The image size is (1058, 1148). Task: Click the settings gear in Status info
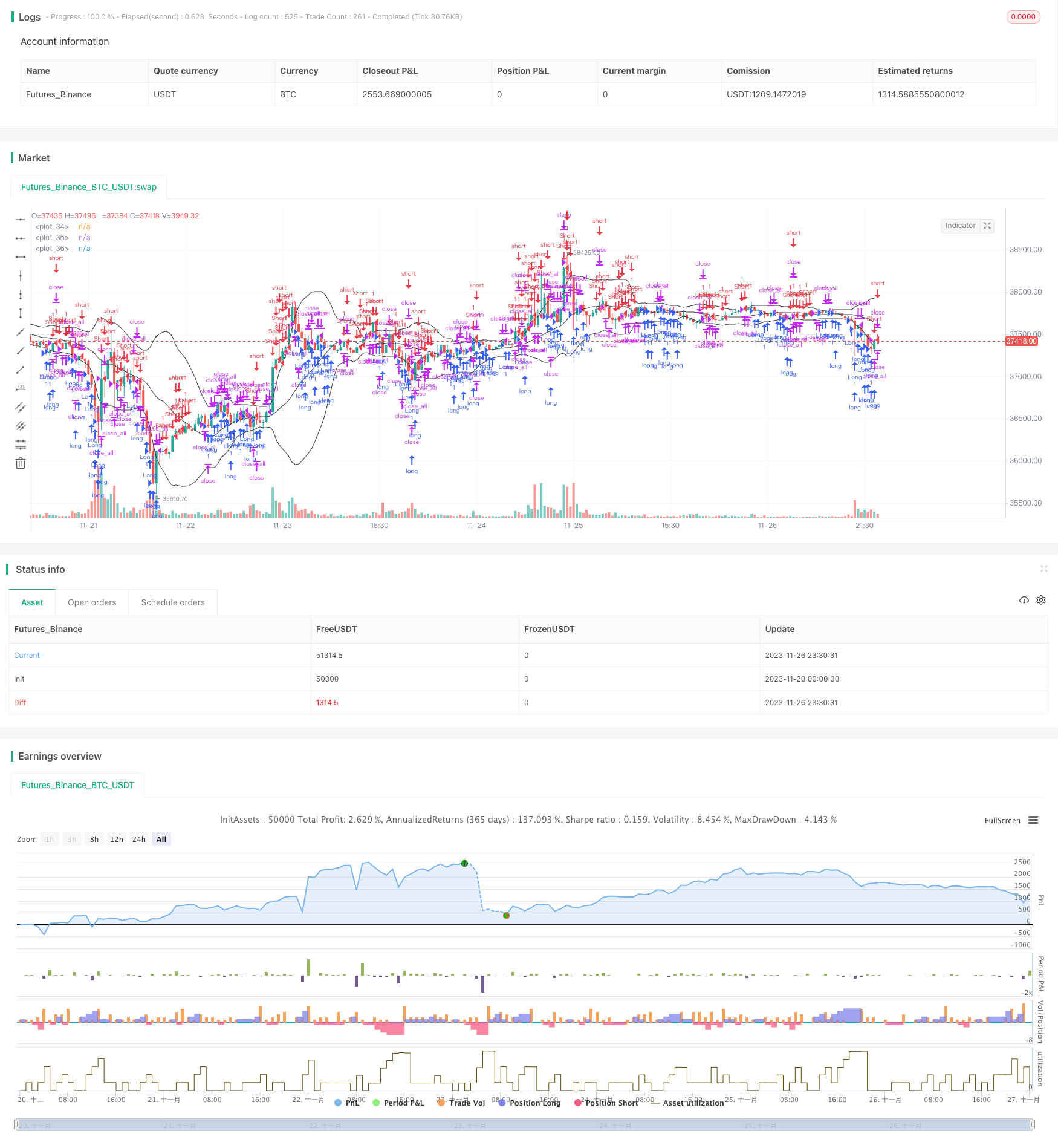(1041, 600)
